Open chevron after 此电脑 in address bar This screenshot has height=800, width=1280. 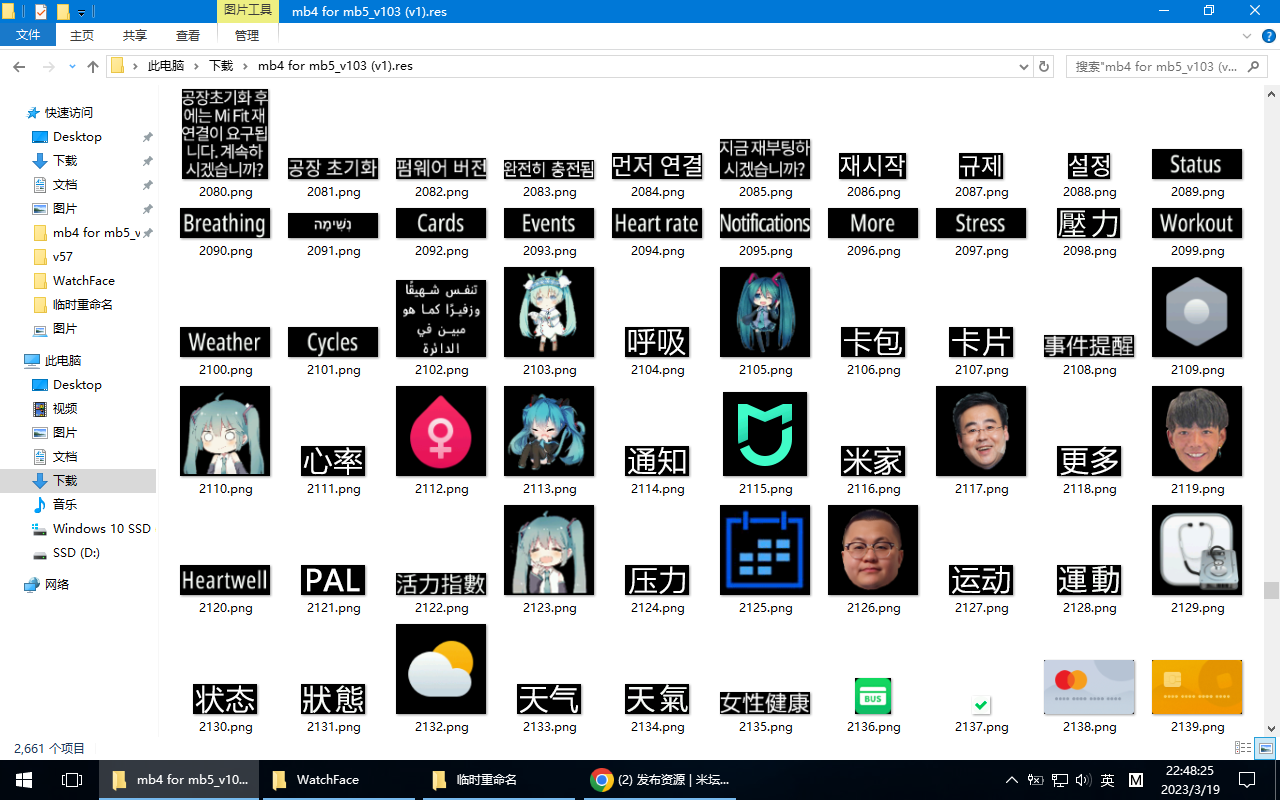197,66
